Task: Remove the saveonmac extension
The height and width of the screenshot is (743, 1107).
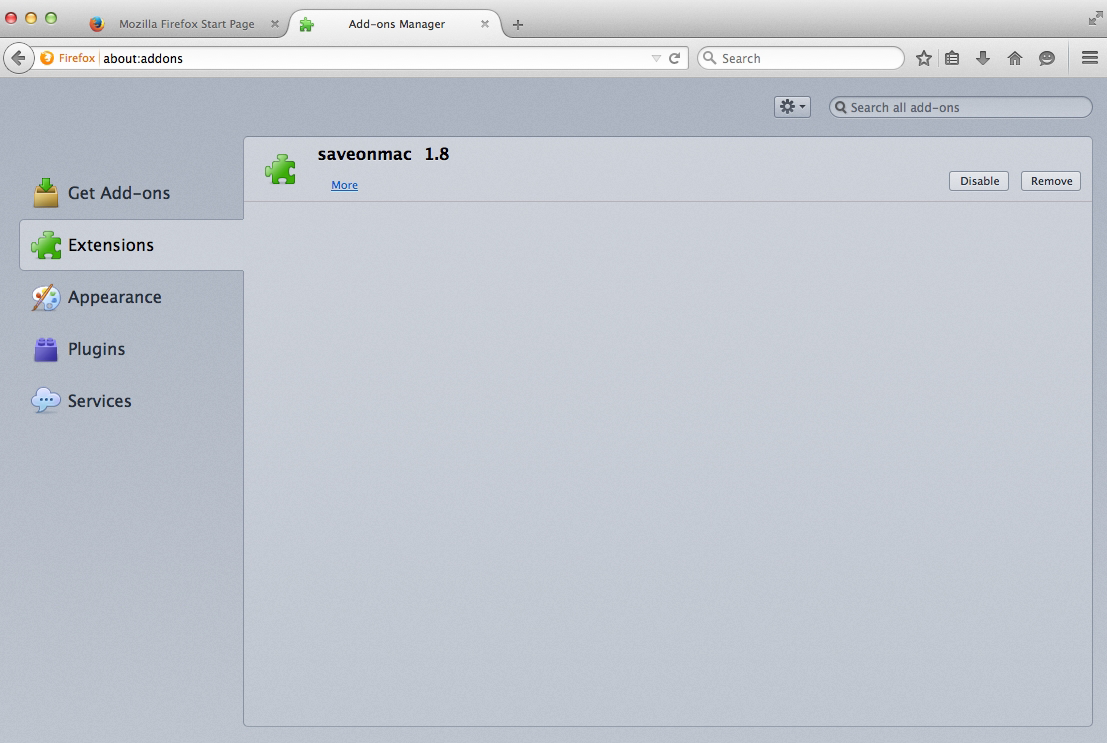Action: click(x=1051, y=181)
